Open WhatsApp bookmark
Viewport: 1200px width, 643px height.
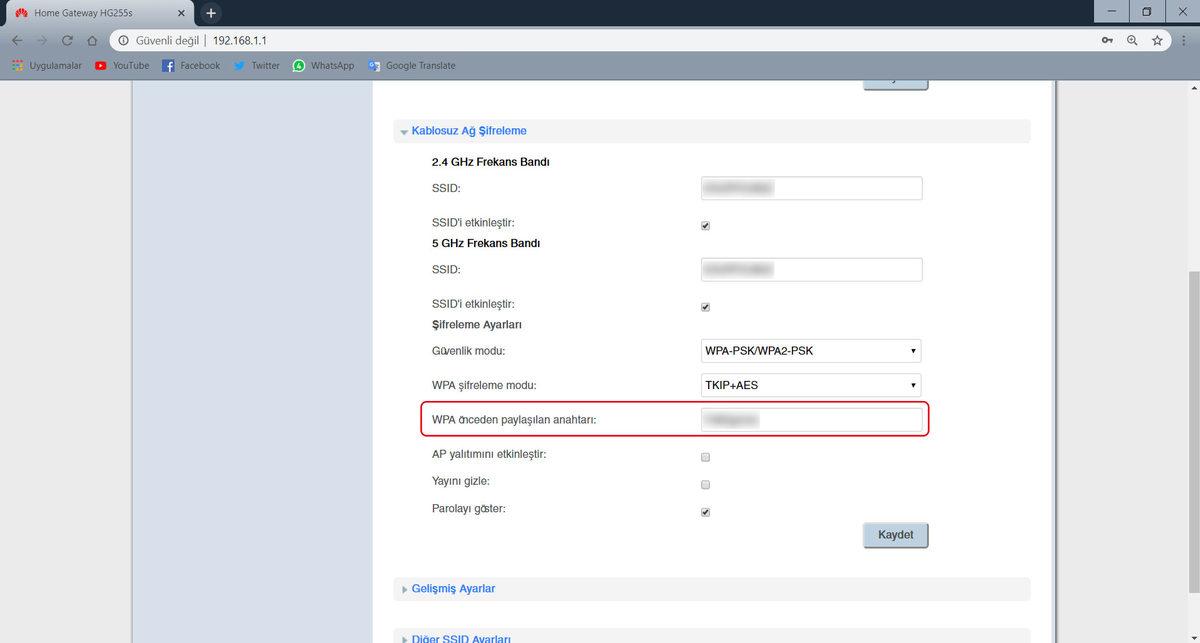click(x=323, y=66)
